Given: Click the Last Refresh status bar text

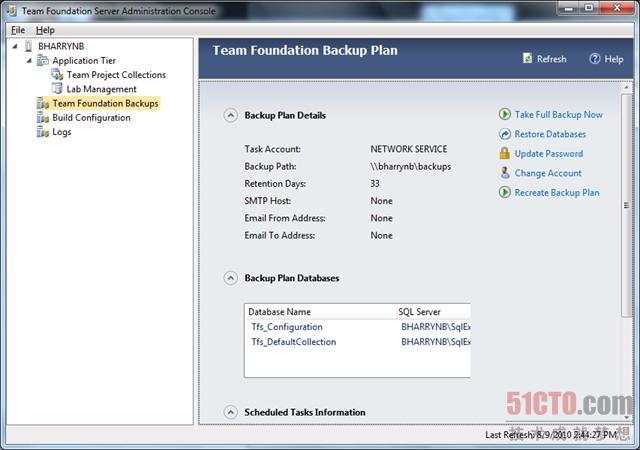Looking at the screenshot, I should pos(551,435).
